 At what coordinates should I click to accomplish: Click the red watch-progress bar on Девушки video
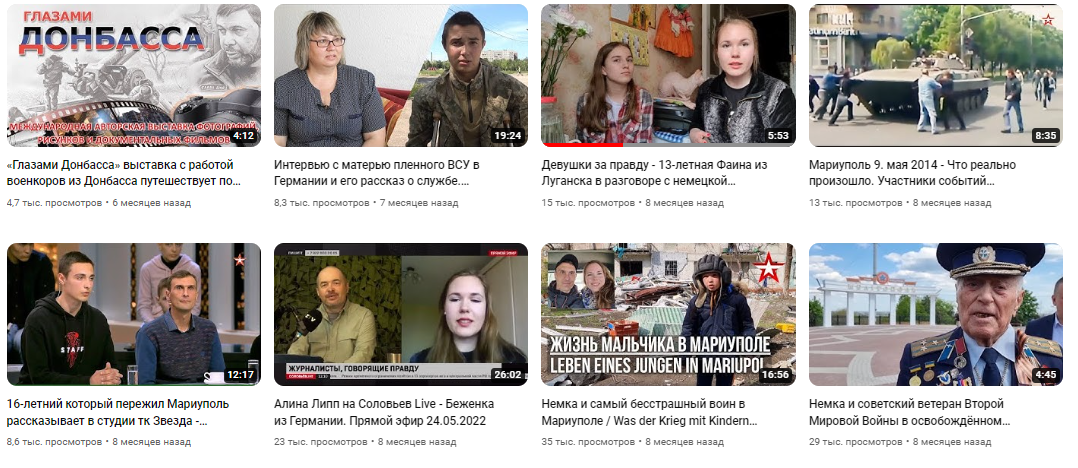(582, 145)
